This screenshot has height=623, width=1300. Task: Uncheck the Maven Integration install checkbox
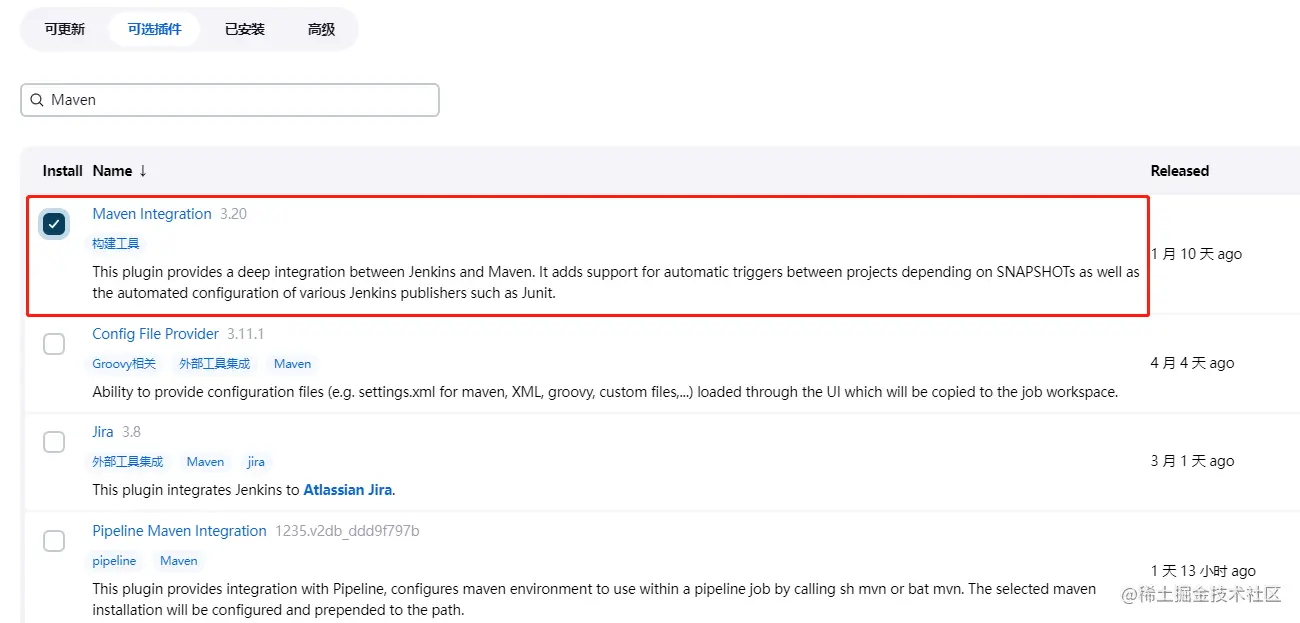tap(54, 224)
